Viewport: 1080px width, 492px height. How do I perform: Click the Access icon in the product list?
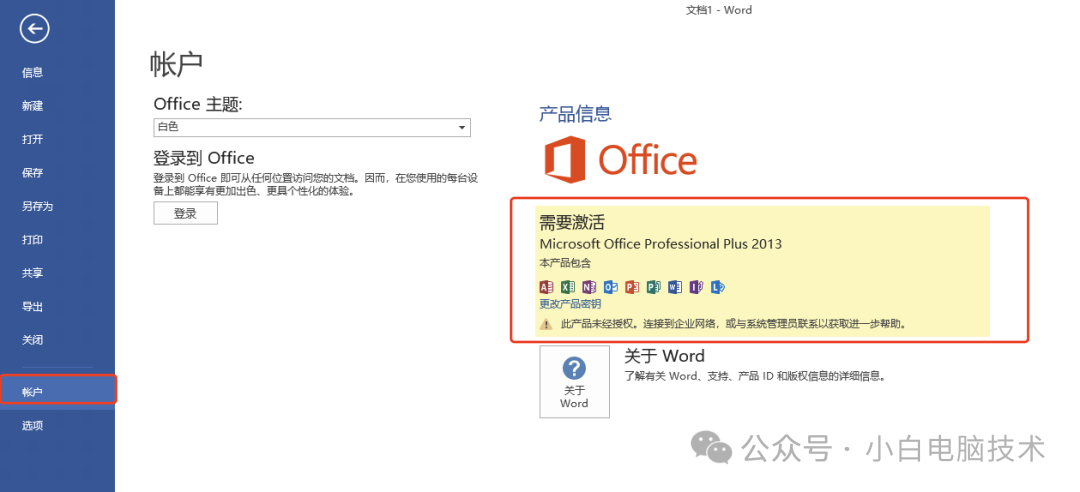[x=546, y=287]
